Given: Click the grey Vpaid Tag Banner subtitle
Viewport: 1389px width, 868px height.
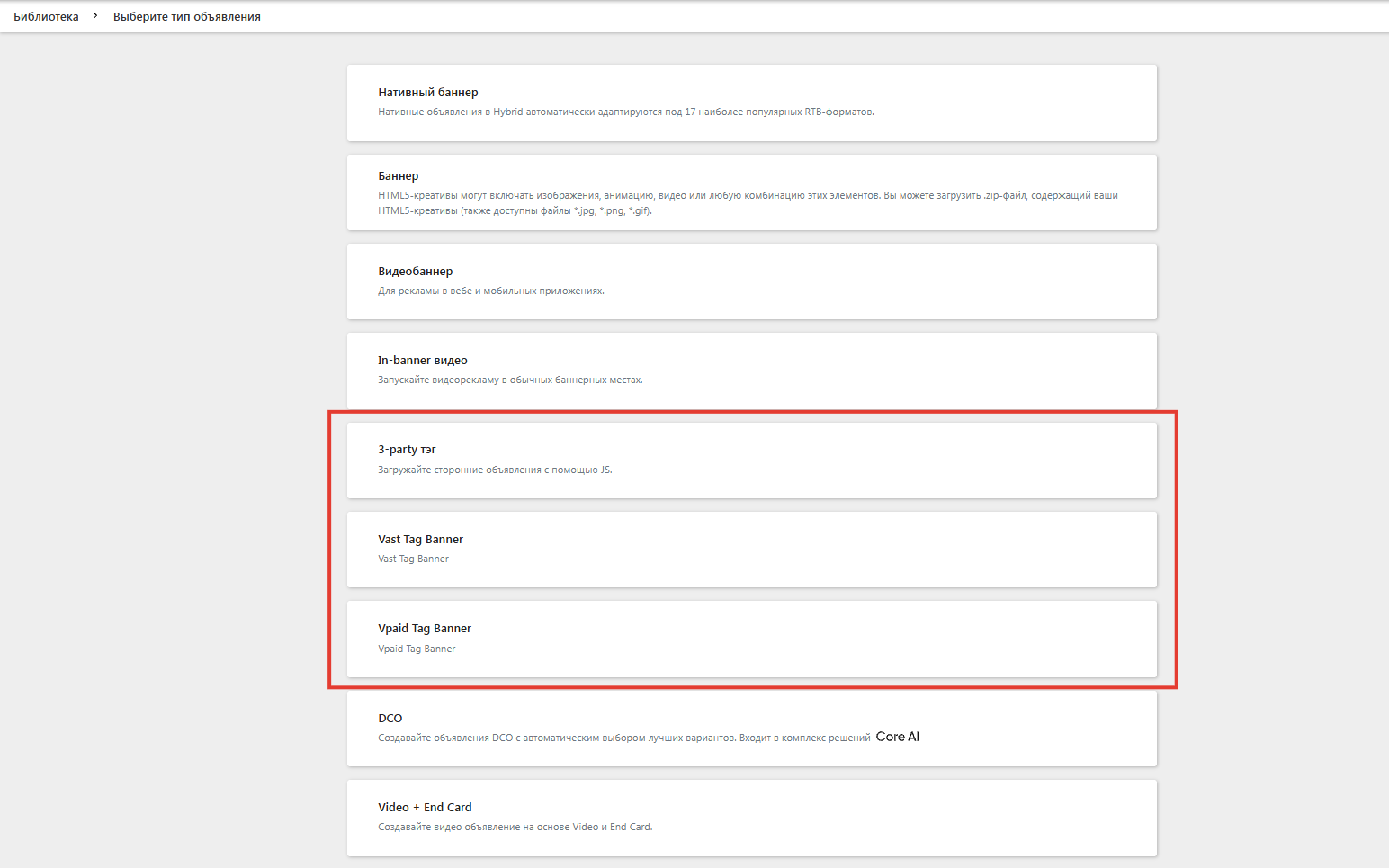Looking at the screenshot, I should pyautogui.click(x=417, y=649).
